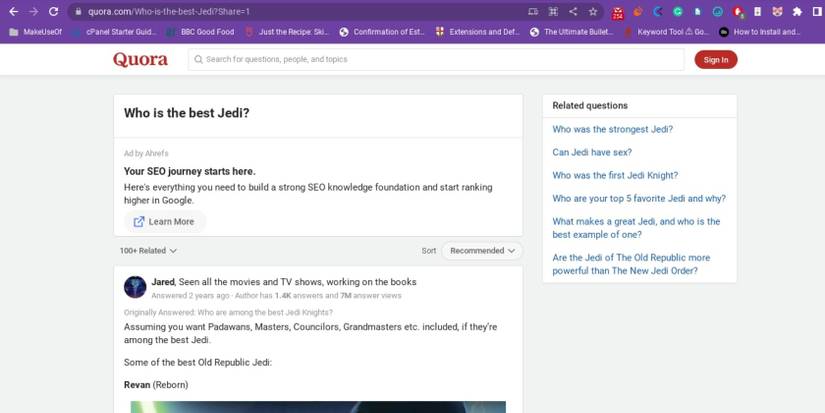Open the Your SEO journey starts here ad
Image resolution: width=825 pixels, height=413 pixels.
(189, 171)
